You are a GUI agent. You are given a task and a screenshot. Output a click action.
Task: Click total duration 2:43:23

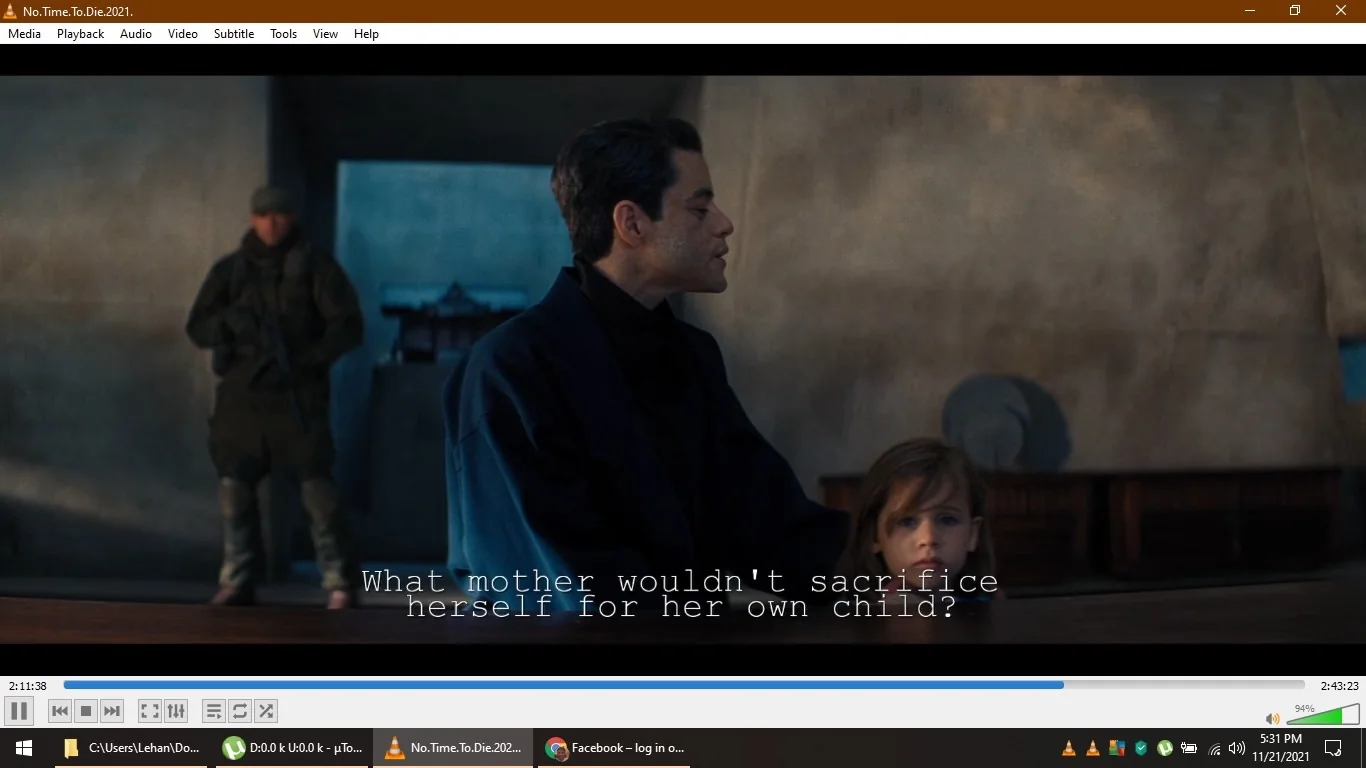(x=1340, y=686)
